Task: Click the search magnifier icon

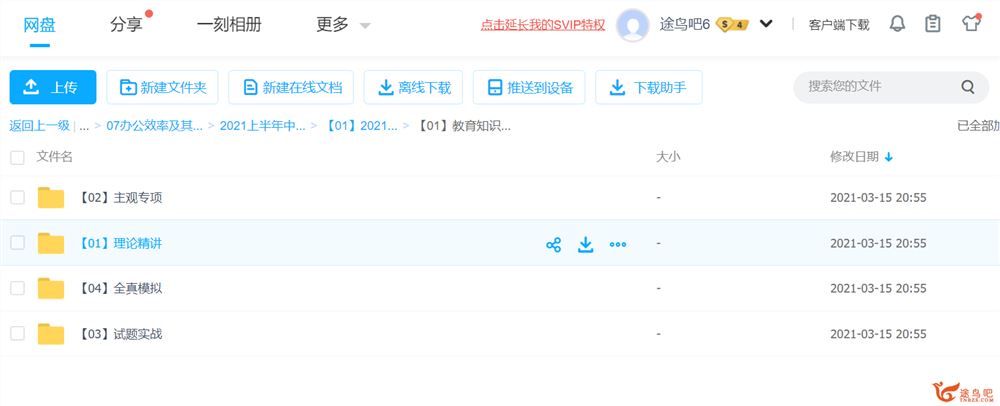Action: (967, 87)
